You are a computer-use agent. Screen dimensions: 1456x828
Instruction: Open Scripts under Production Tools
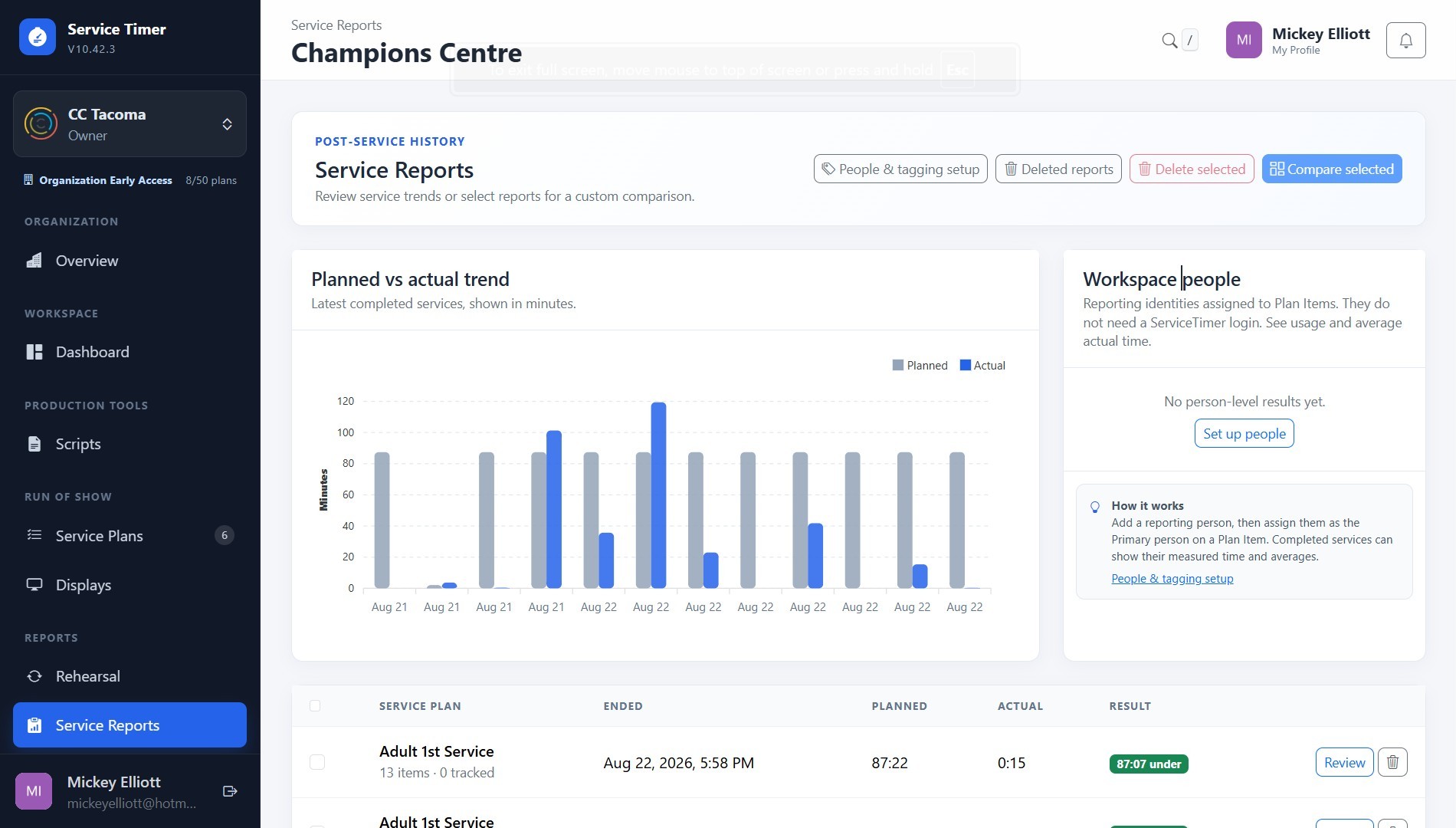click(x=130, y=444)
